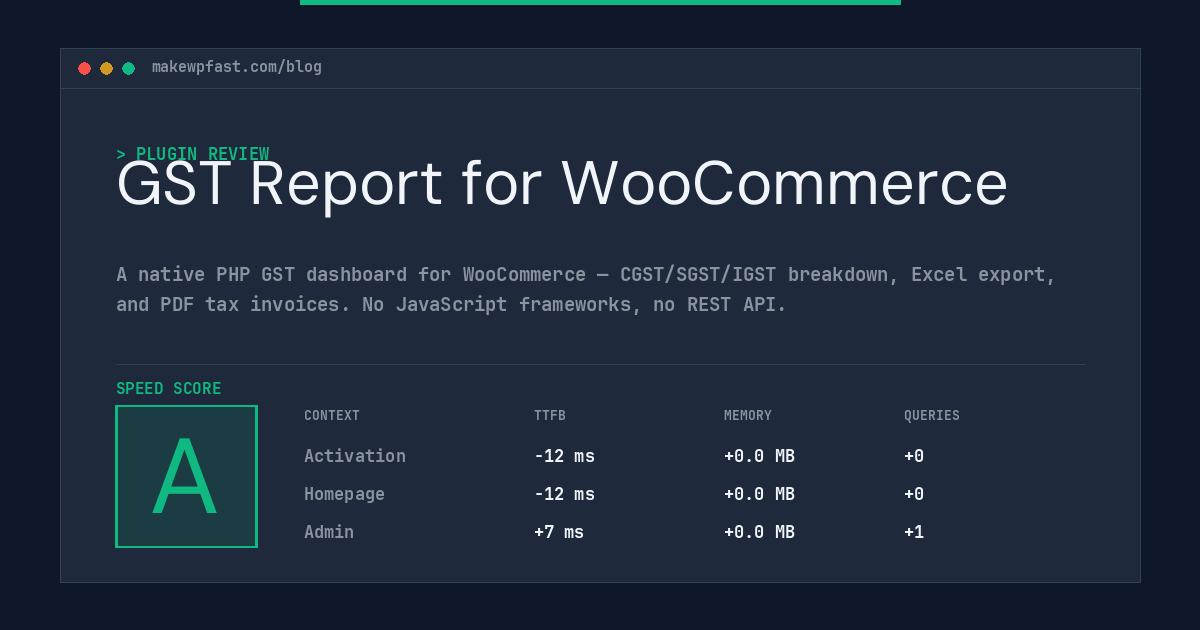The image size is (1200, 630).
Task: Select the Homepage row label
Action: pyautogui.click(x=344, y=494)
